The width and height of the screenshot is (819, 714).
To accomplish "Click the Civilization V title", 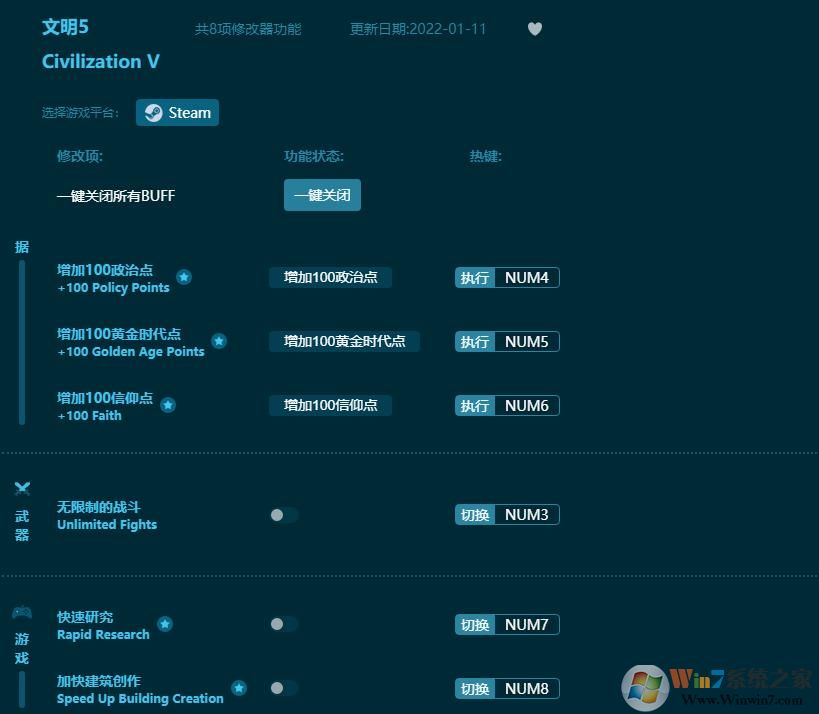I will pyautogui.click(x=101, y=62).
